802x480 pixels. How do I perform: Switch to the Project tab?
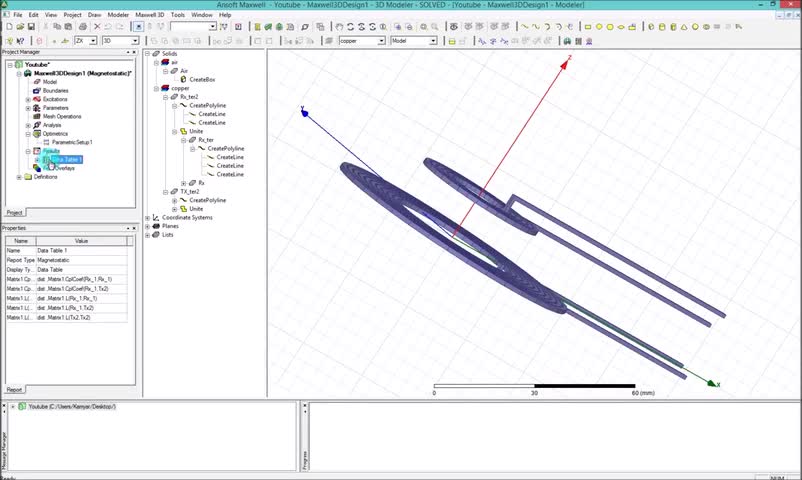tap(14, 212)
